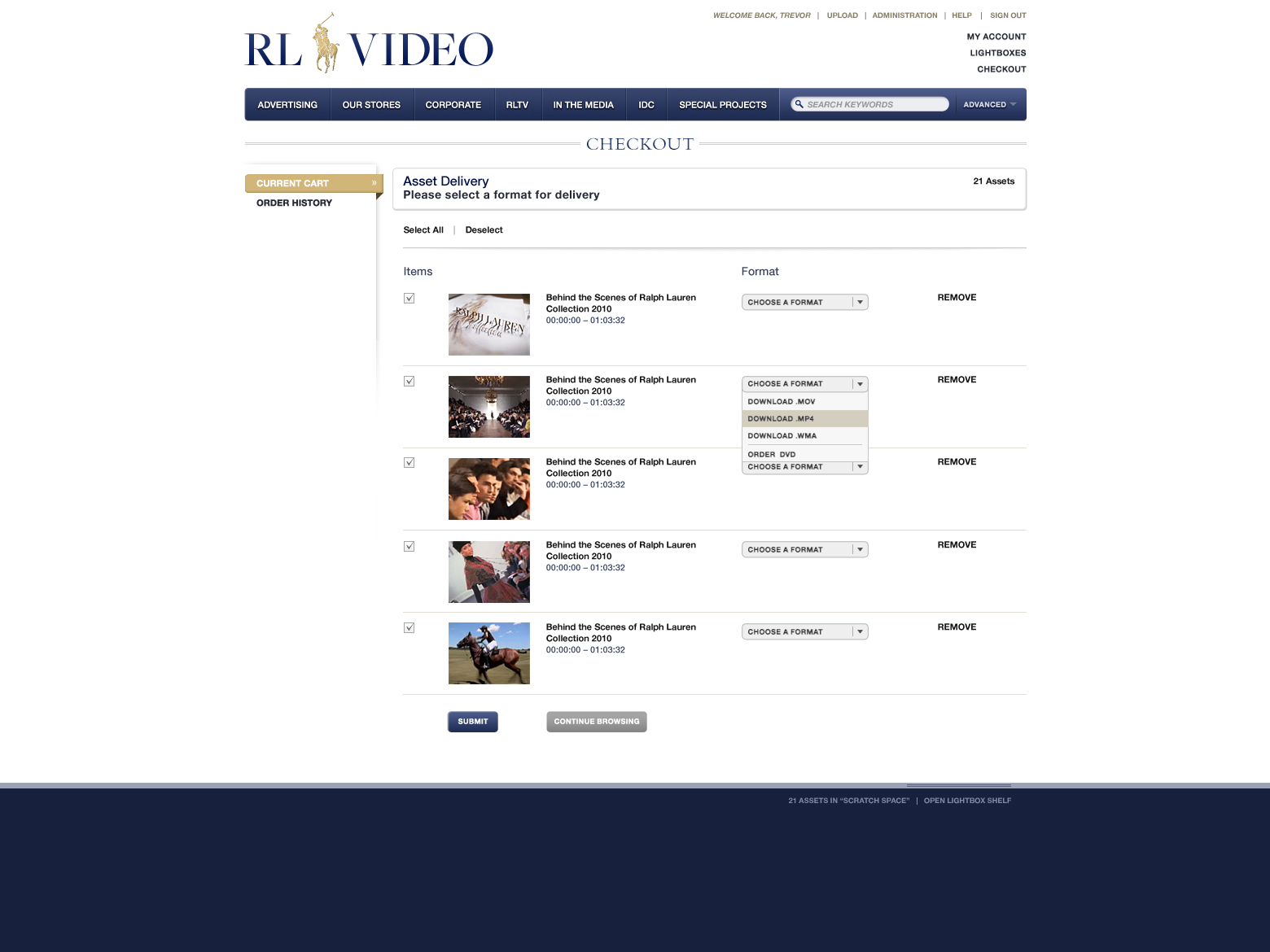The height and width of the screenshot is (952, 1270).
Task: Remove the polo player item
Action: (x=957, y=627)
